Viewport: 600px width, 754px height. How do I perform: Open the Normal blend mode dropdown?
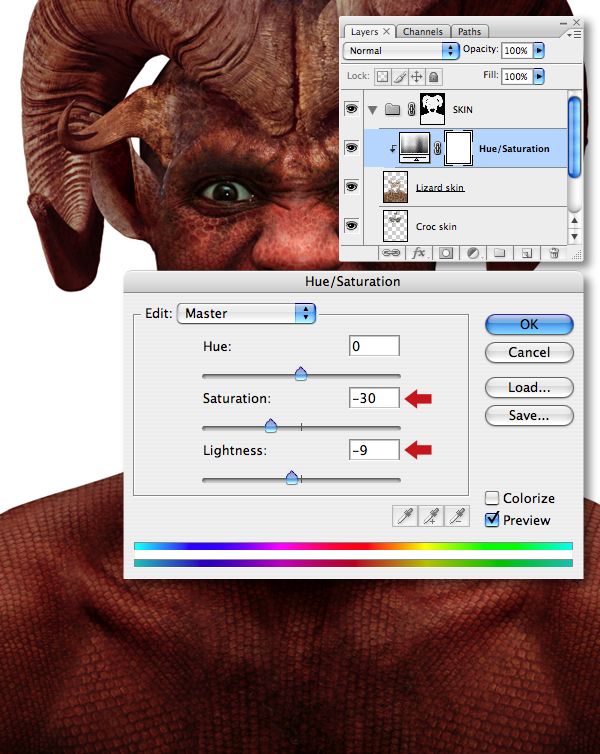(x=401, y=50)
